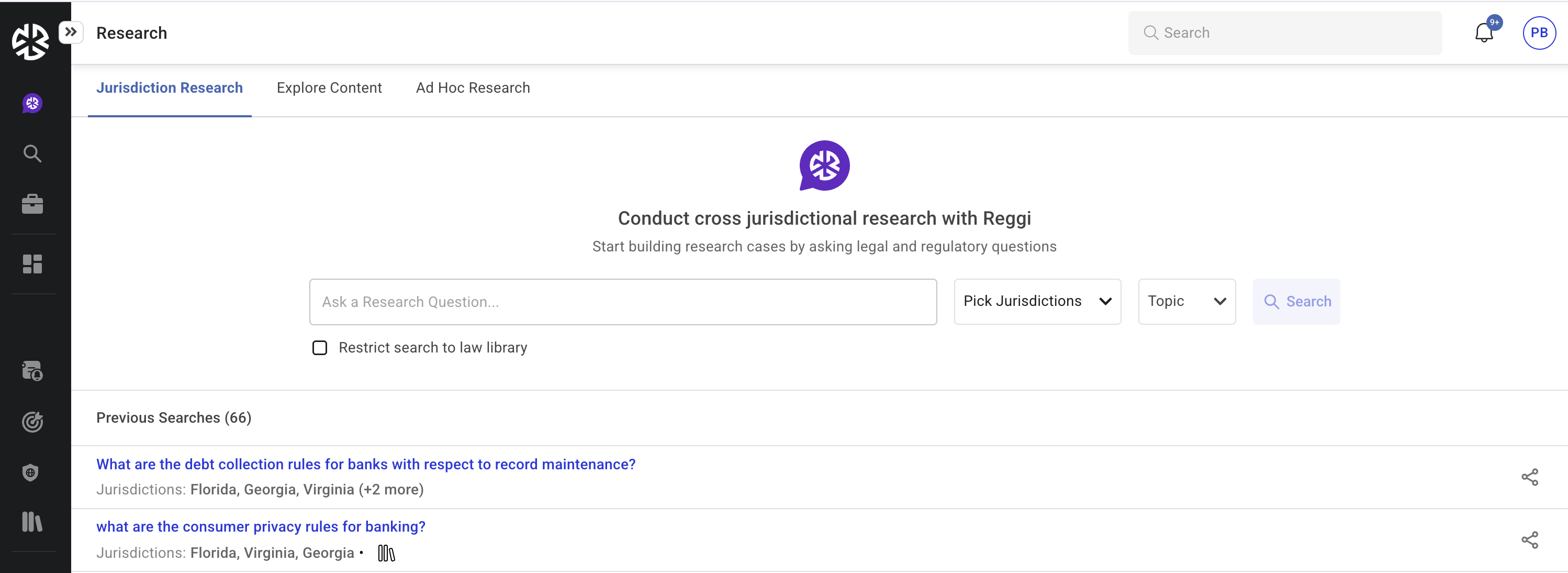
Task: Click the shield globe icon in sidebar
Action: [x=30, y=472]
